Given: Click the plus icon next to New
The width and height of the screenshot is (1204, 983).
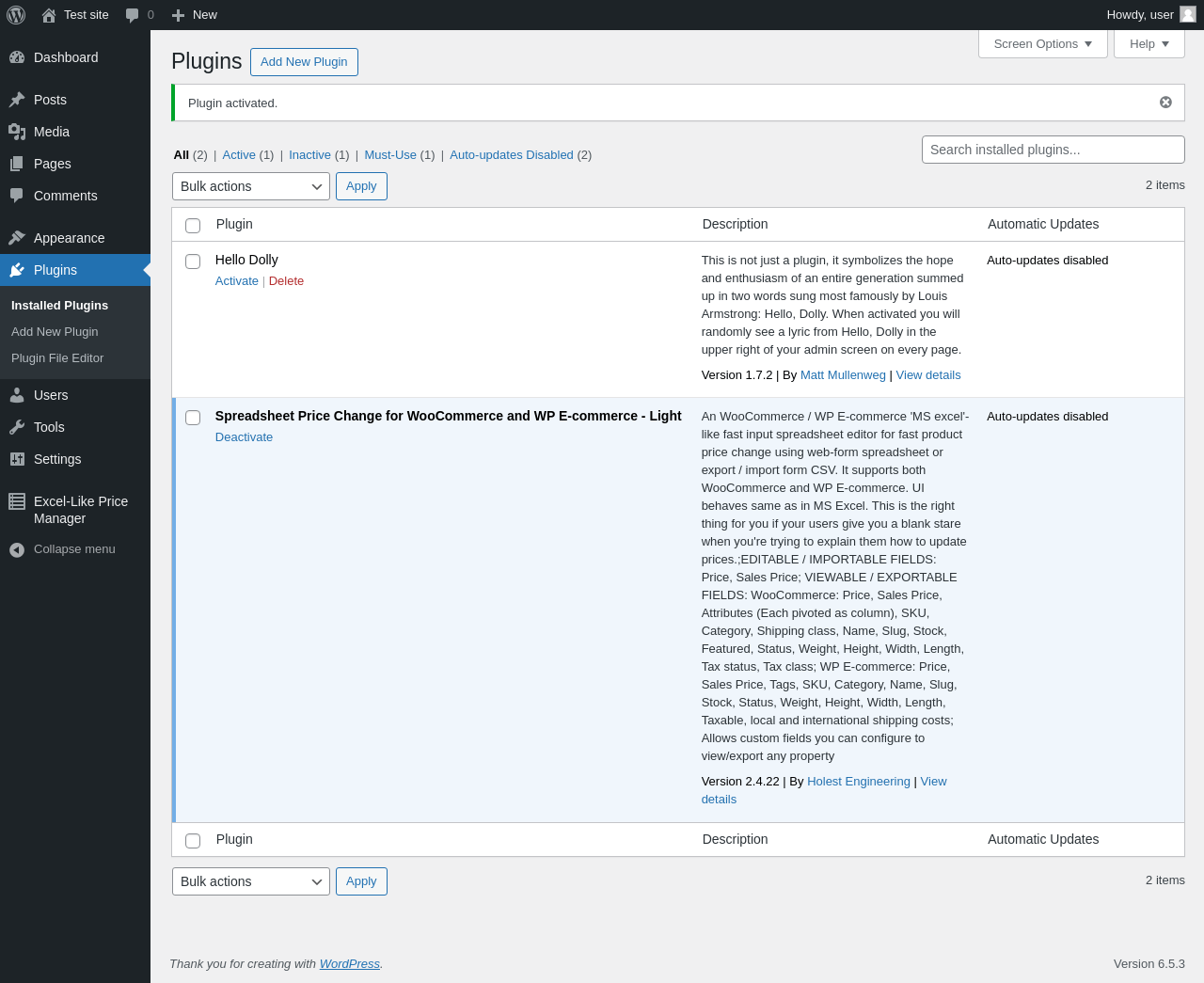Looking at the screenshot, I should pyautogui.click(x=178, y=15).
